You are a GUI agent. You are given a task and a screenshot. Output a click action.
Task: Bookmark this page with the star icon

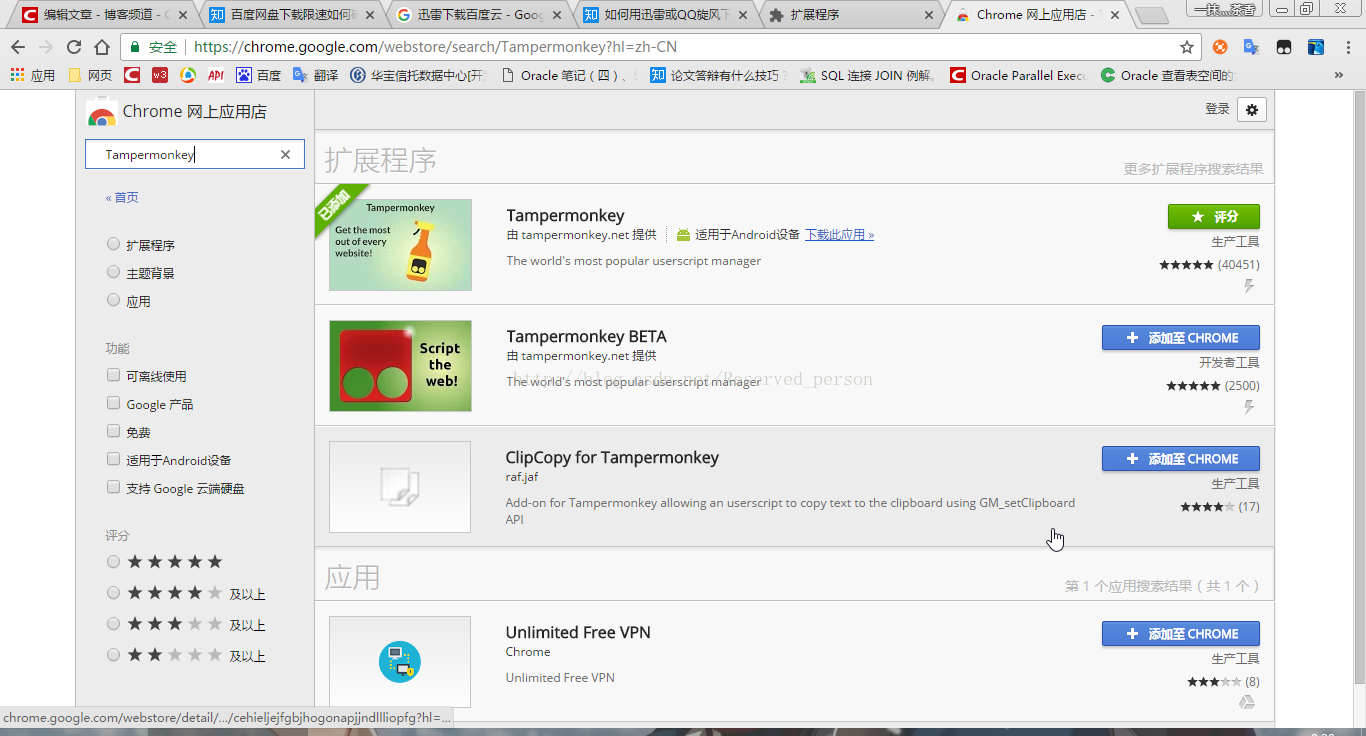click(x=1187, y=47)
